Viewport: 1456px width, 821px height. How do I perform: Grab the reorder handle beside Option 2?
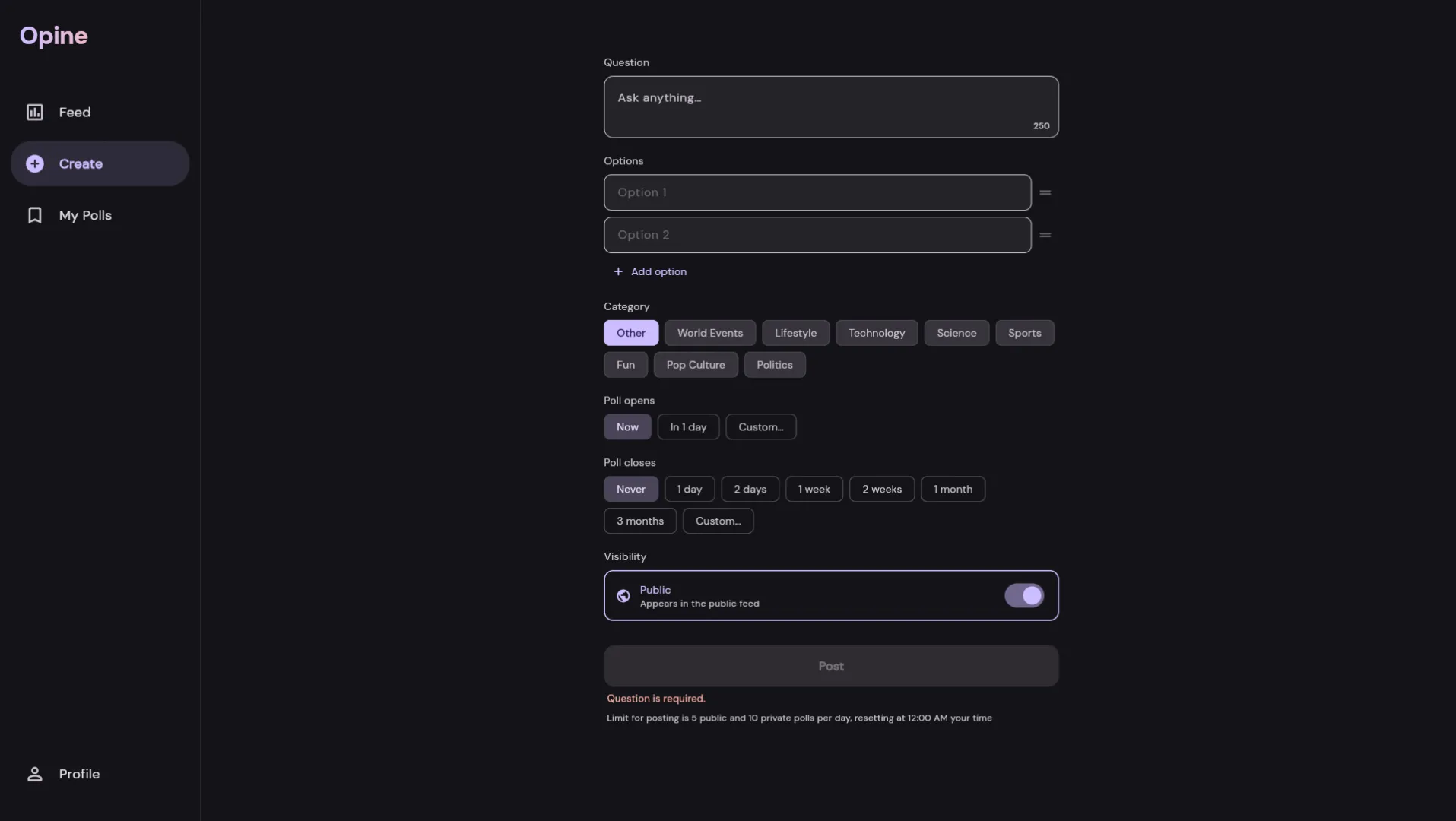pyautogui.click(x=1045, y=236)
